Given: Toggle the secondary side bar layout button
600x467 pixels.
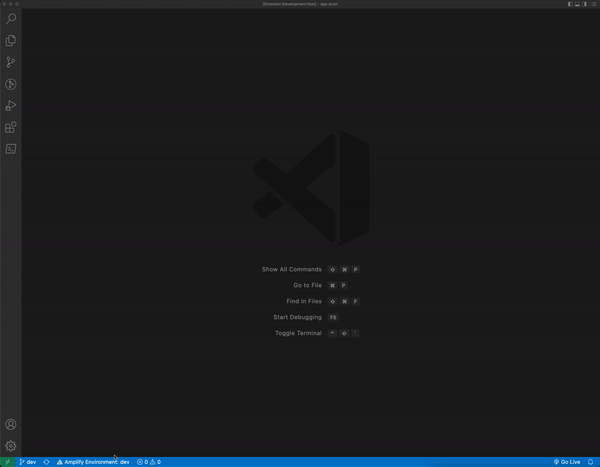Looking at the screenshot, I should click(585, 4).
